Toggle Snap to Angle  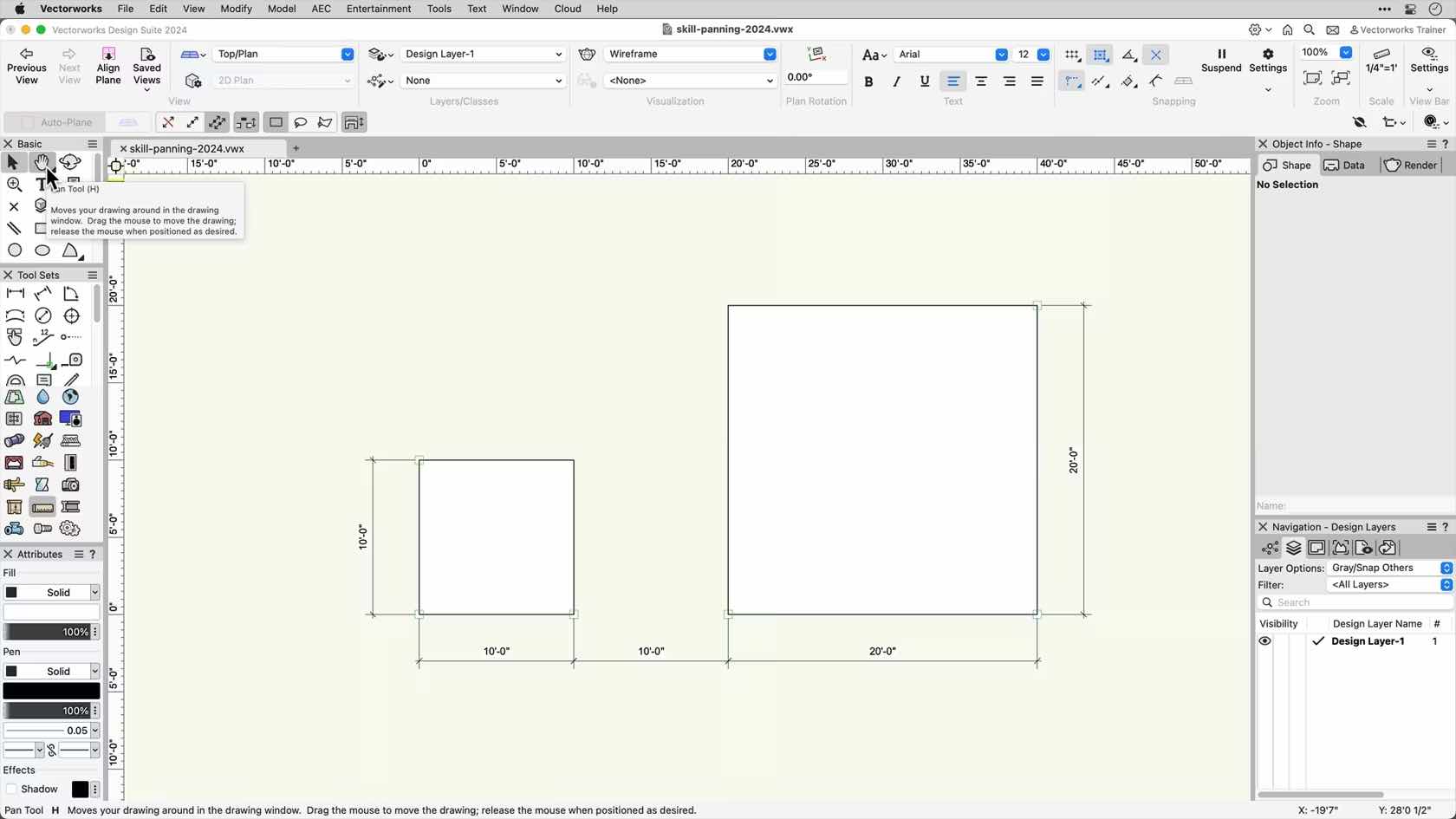1128,55
